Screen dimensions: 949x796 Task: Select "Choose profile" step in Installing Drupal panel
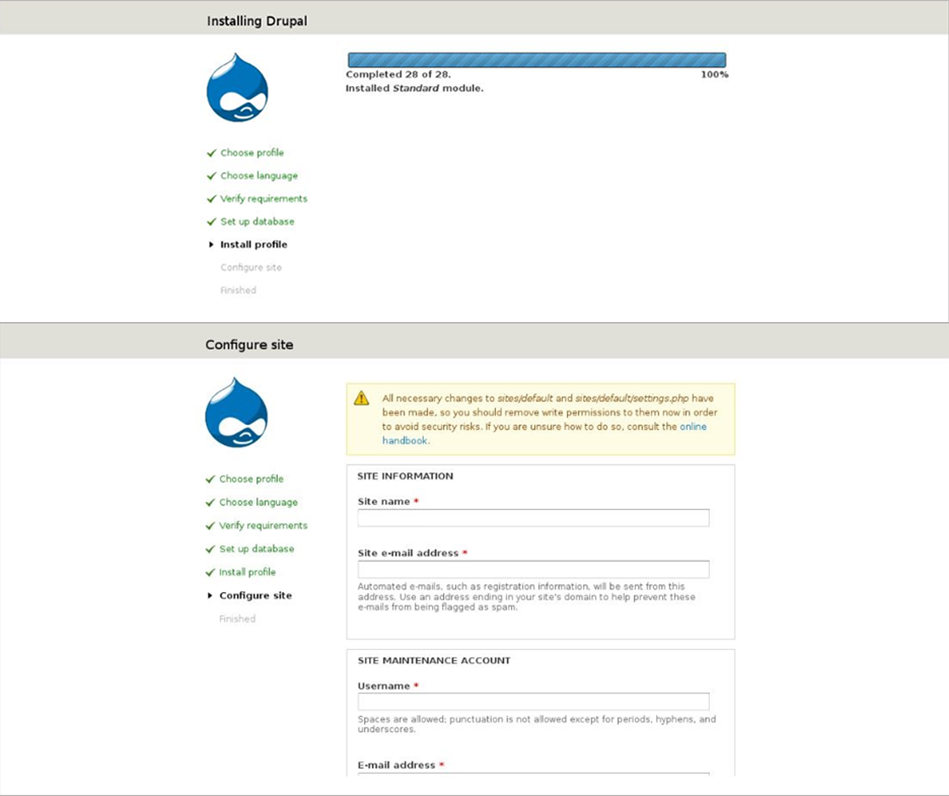point(252,153)
